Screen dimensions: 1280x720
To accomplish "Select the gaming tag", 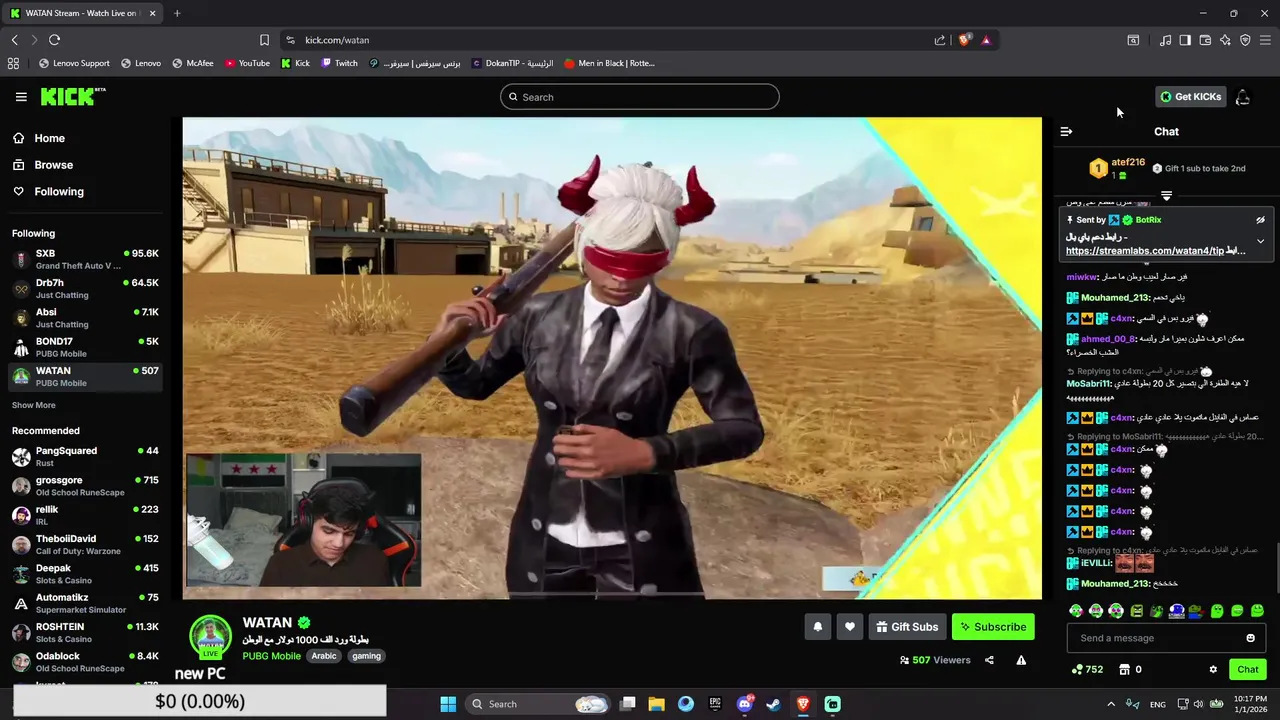I will click(366, 656).
